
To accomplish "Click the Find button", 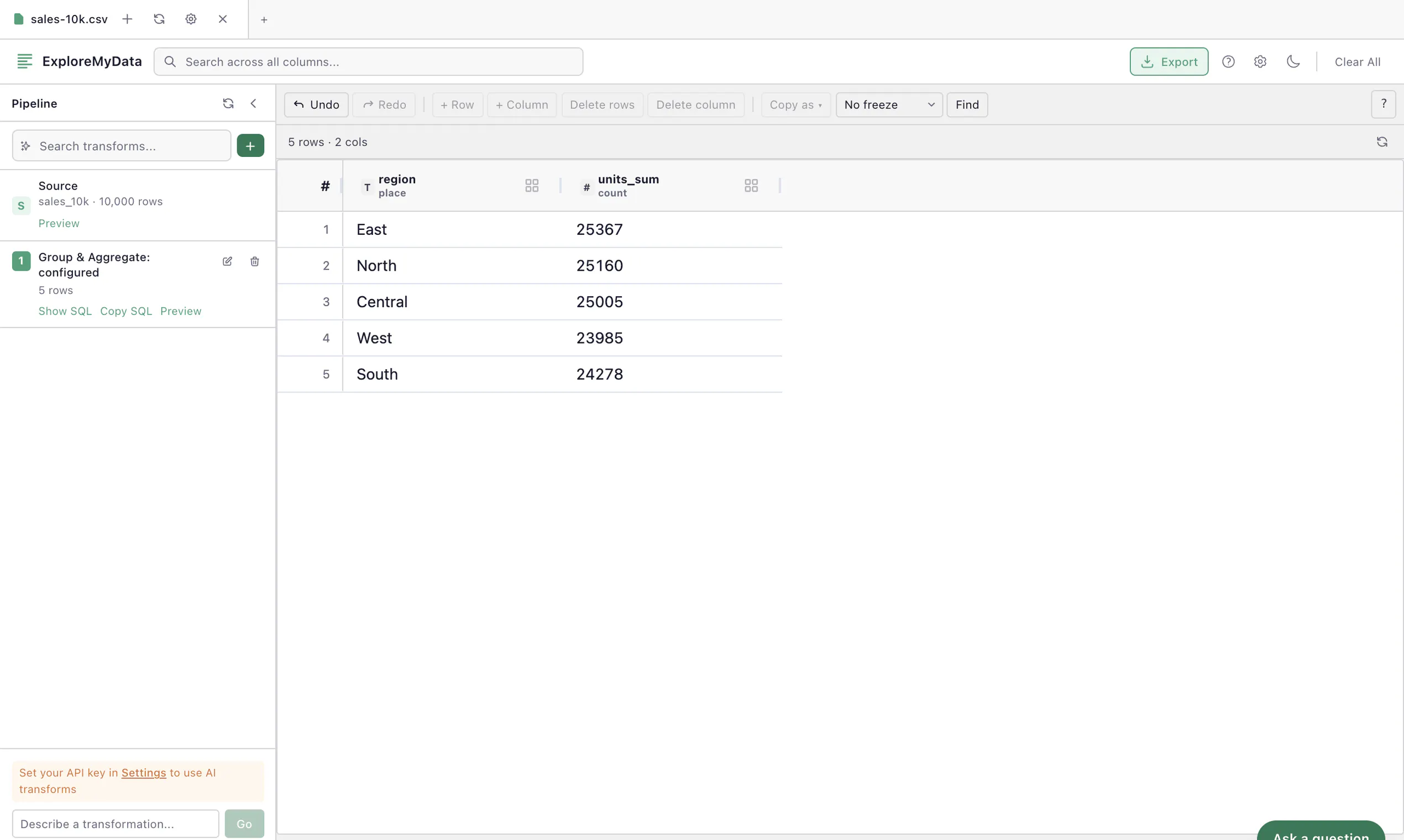I will click(x=967, y=104).
